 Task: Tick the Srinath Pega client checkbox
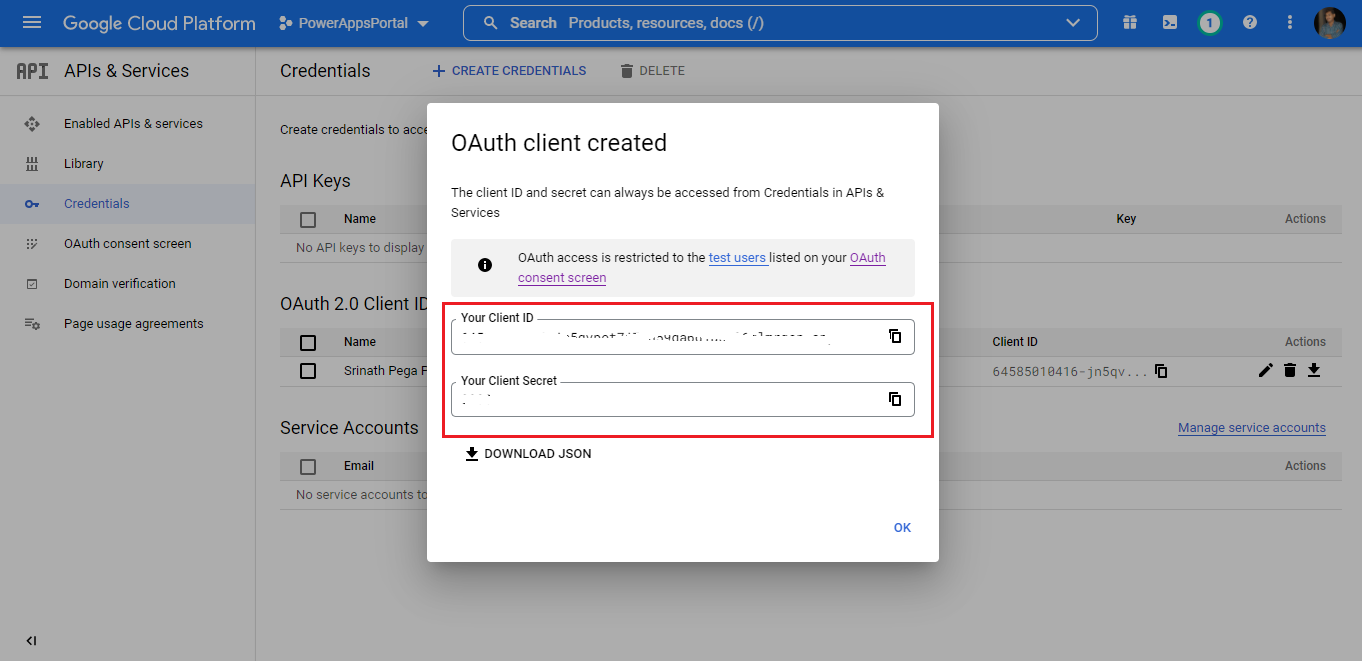308,371
